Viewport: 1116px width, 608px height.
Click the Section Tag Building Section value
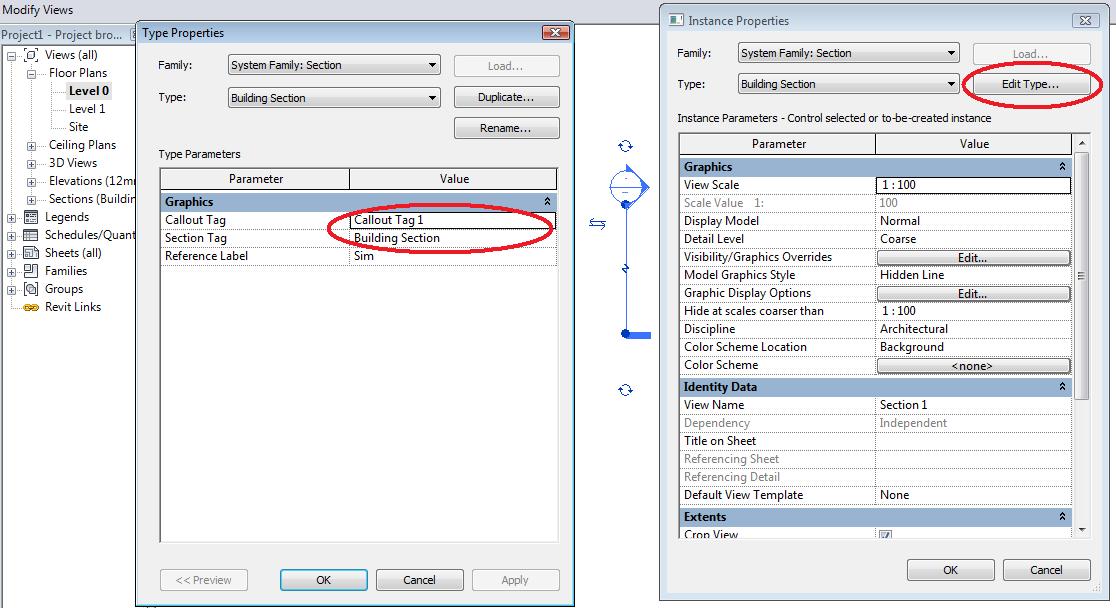coord(453,238)
